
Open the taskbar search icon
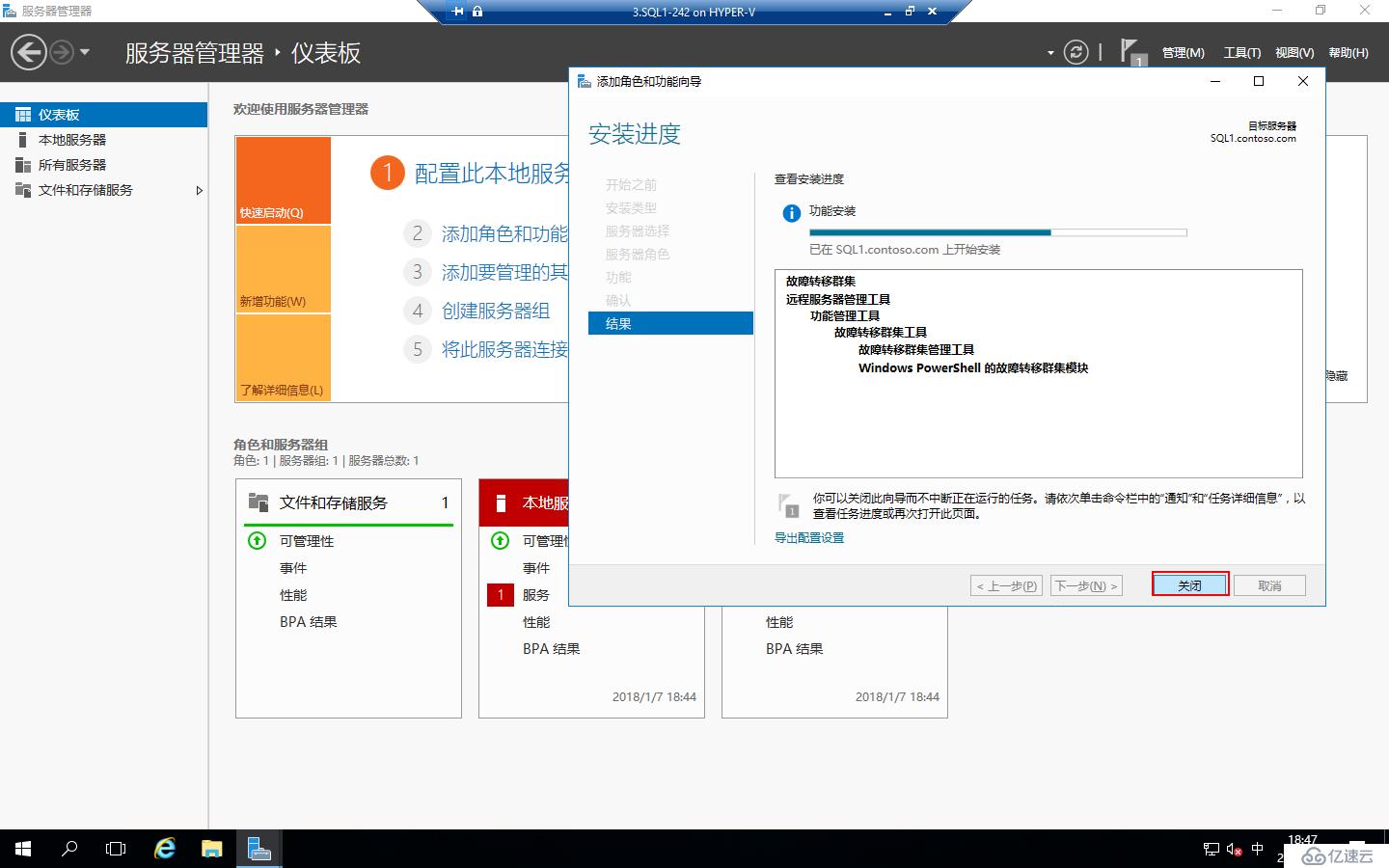(x=69, y=849)
